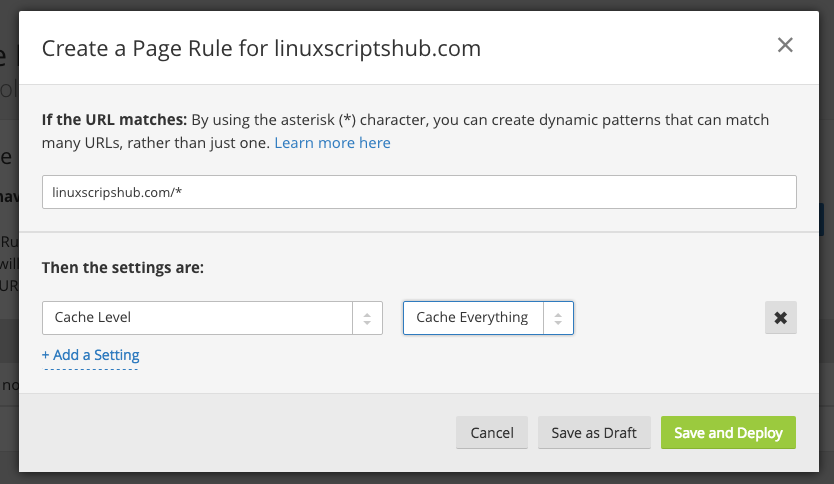Click Save and Deploy button
Viewport: 834px width, 484px height.
[x=728, y=432]
